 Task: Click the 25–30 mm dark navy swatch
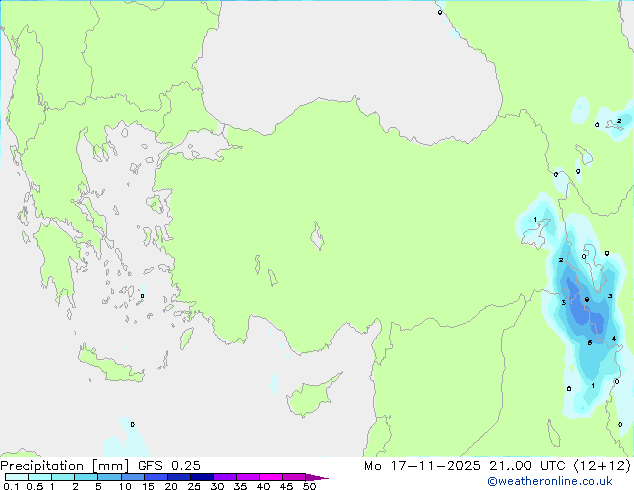(x=202, y=477)
